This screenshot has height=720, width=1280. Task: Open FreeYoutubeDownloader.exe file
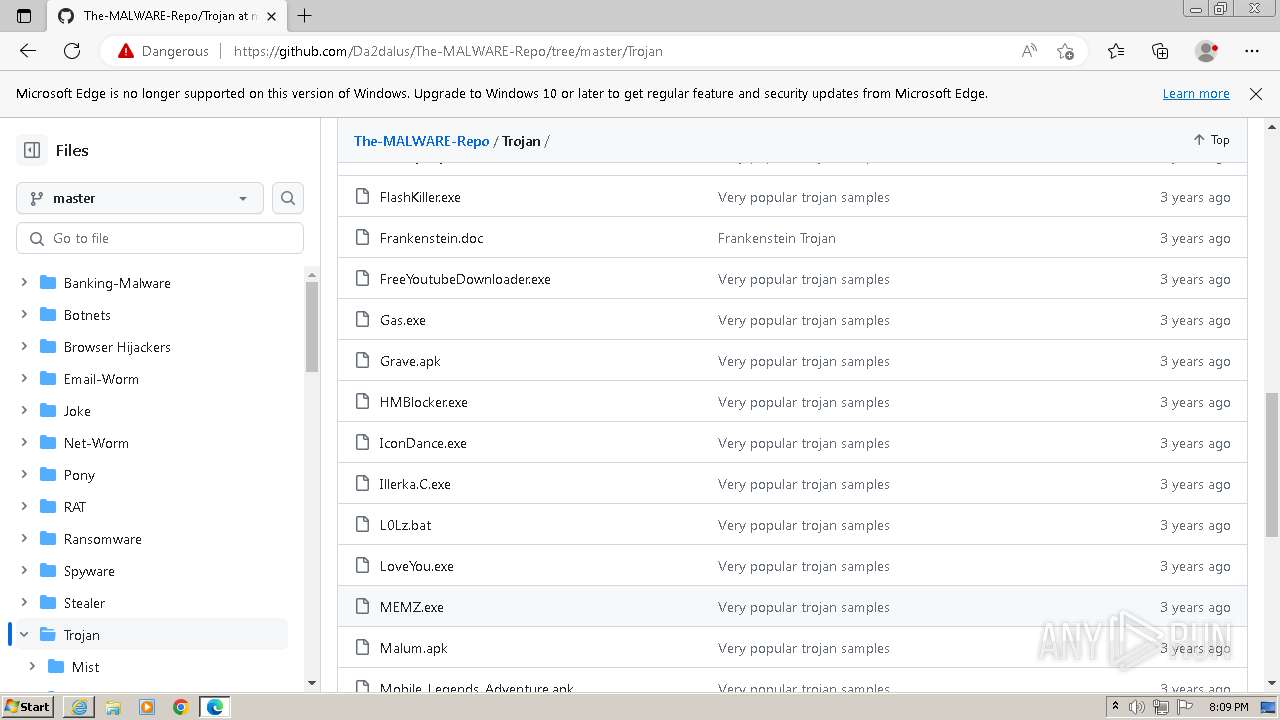[465, 279]
